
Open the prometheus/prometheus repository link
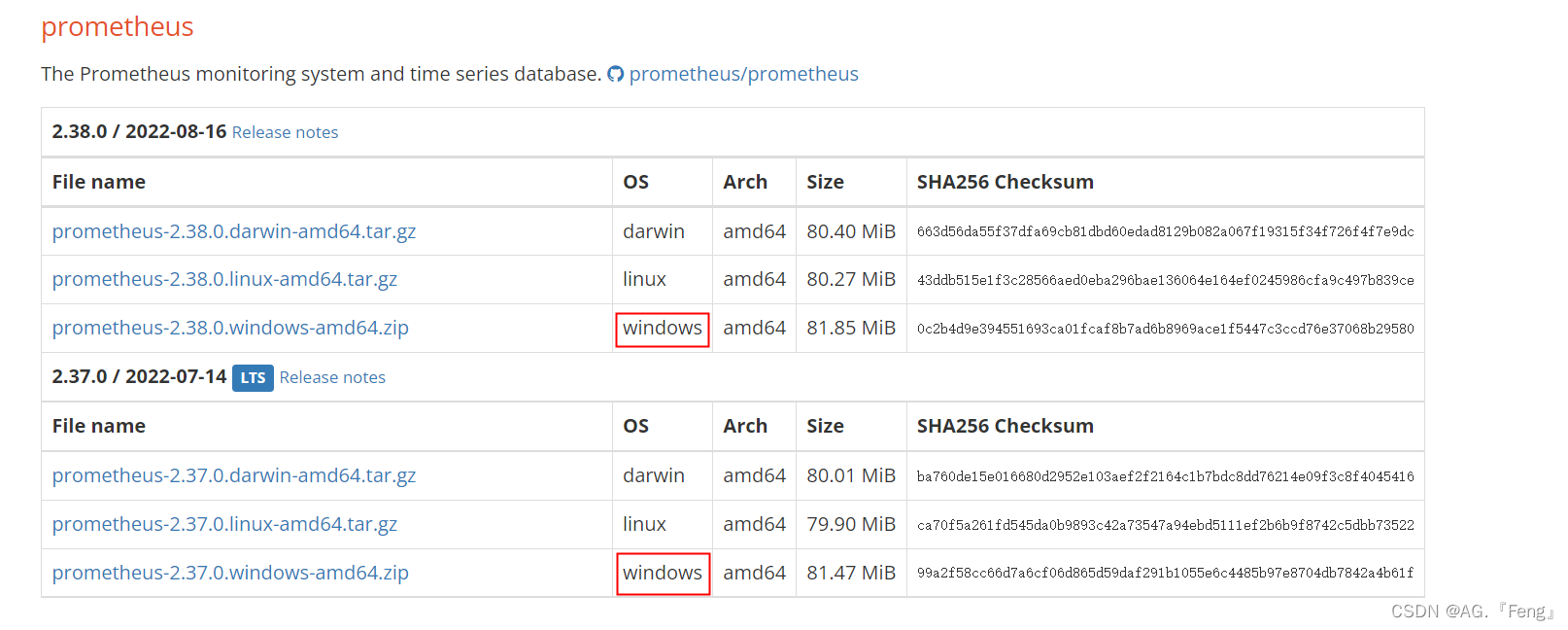click(744, 74)
